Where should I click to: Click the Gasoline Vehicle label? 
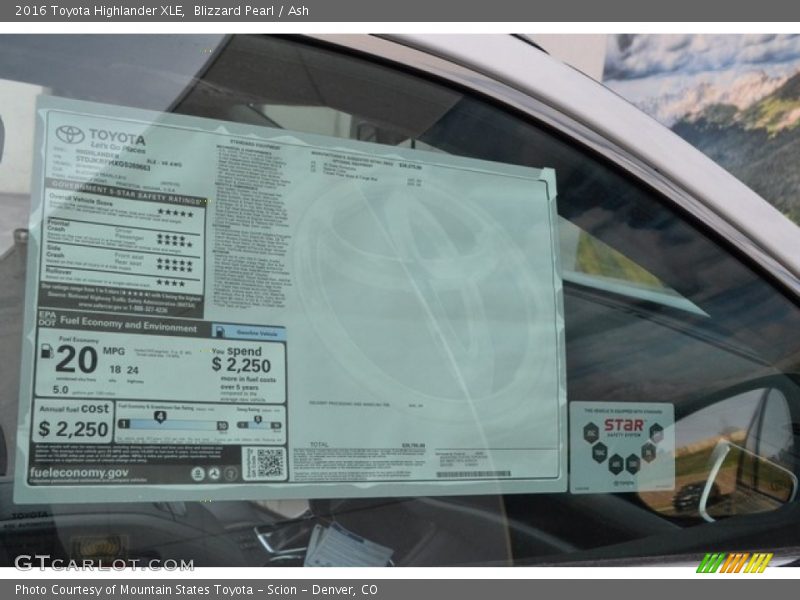(x=260, y=331)
